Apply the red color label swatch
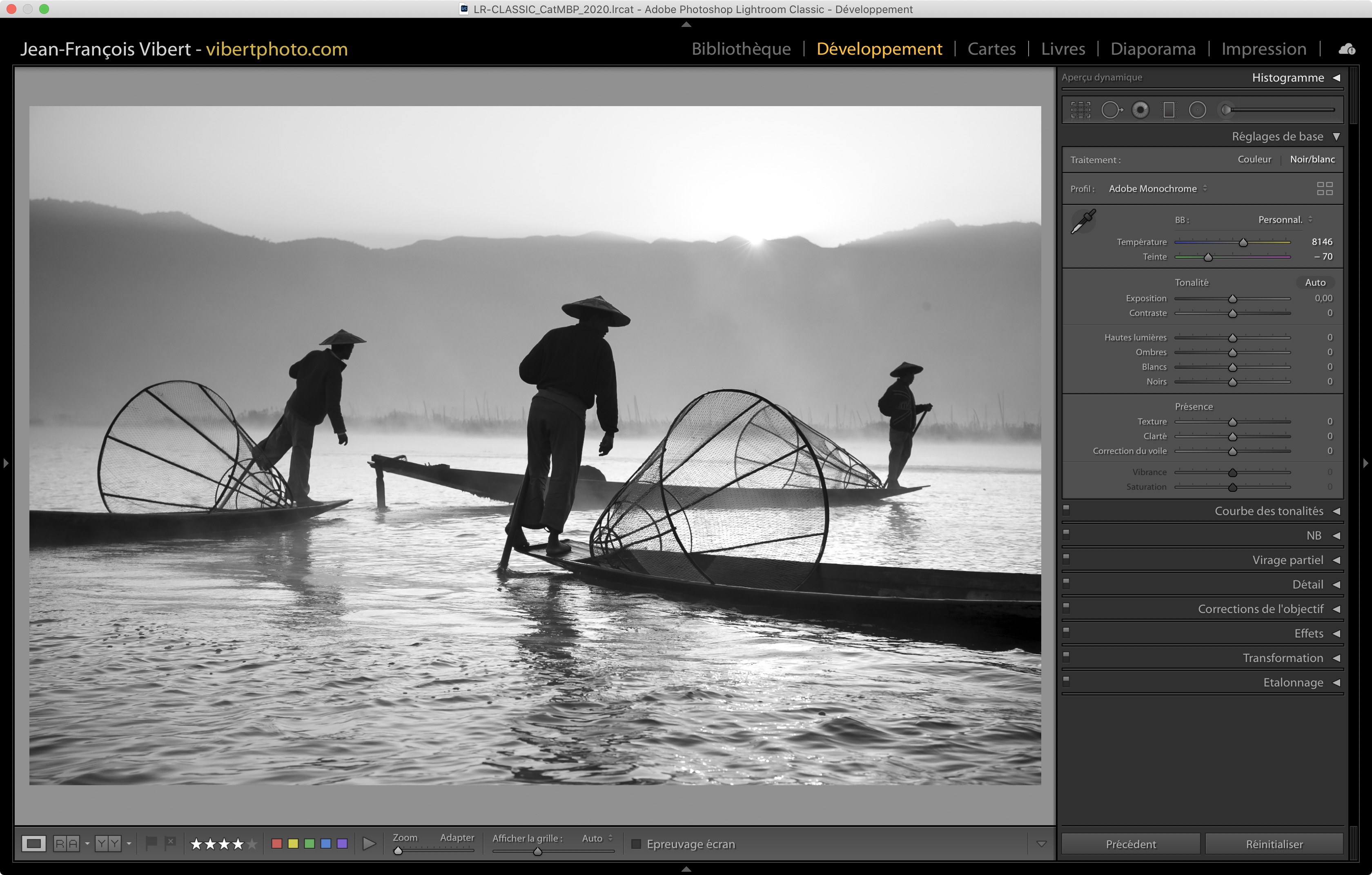This screenshot has width=1372, height=875. coord(277,844)
